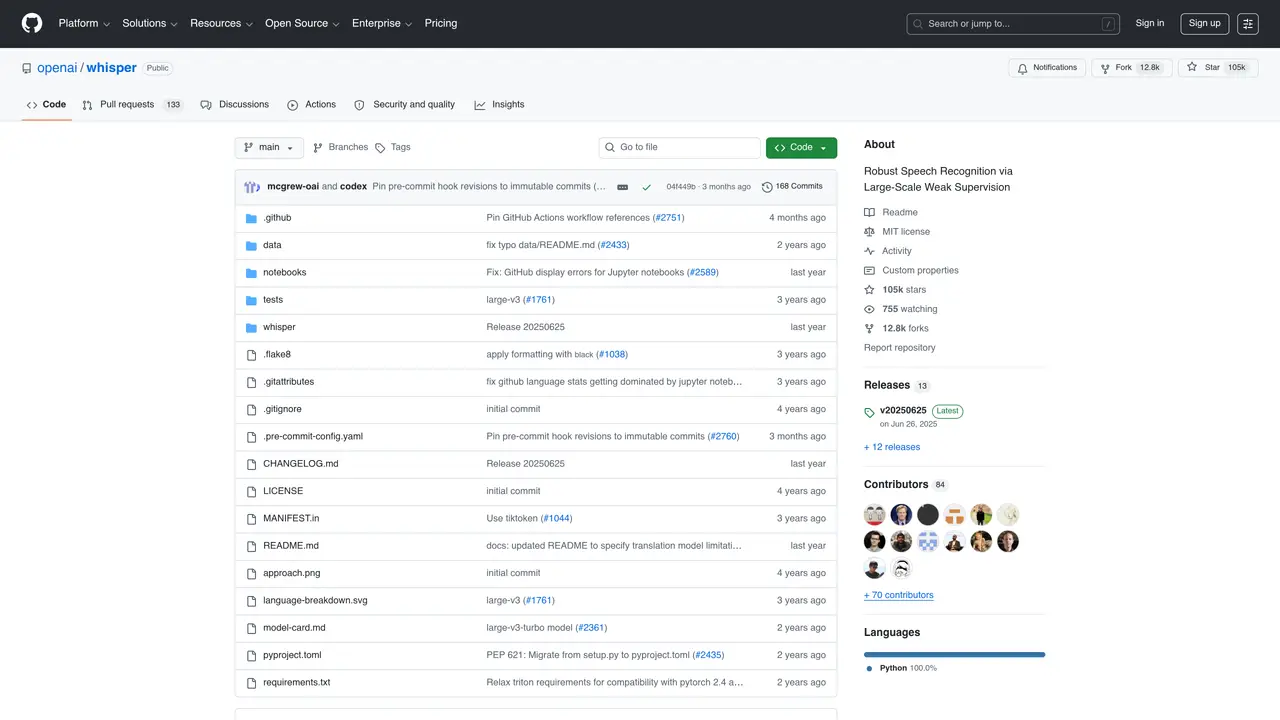
Task: Click the openai owner link
Action: point(57,68)
